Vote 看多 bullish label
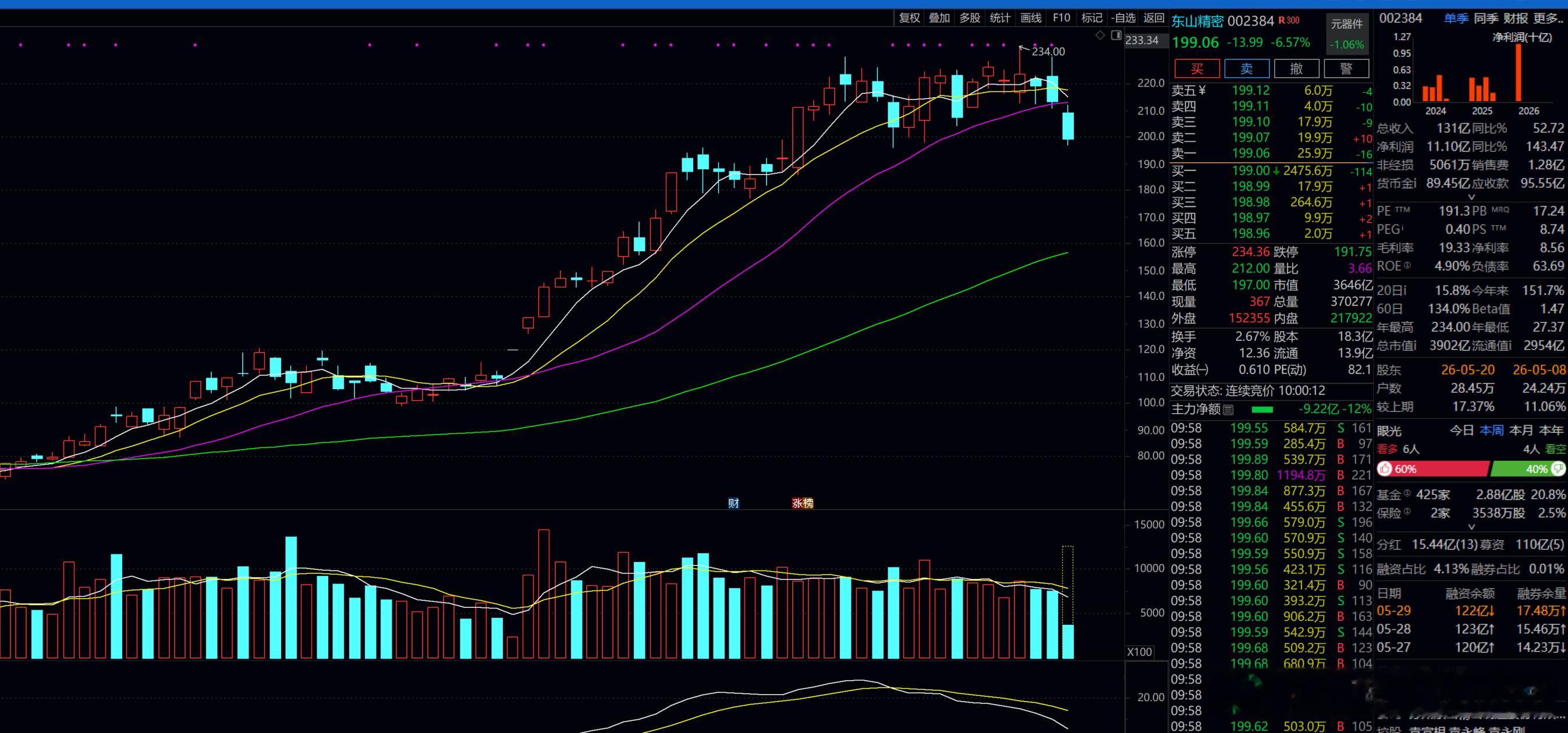Screen dimensions: 1568x733 (1387, 449)
